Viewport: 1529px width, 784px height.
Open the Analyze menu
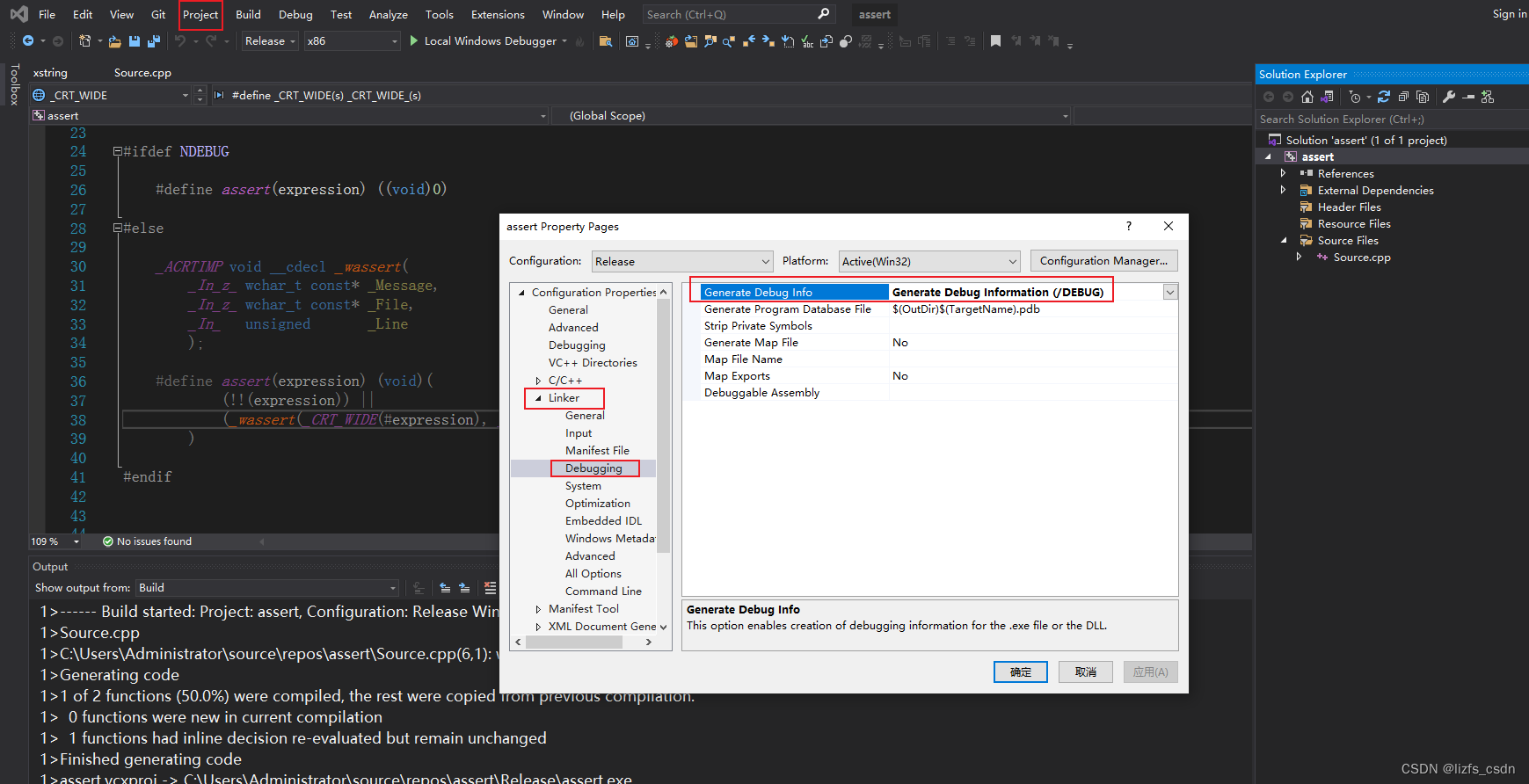(x=388, y=14)
